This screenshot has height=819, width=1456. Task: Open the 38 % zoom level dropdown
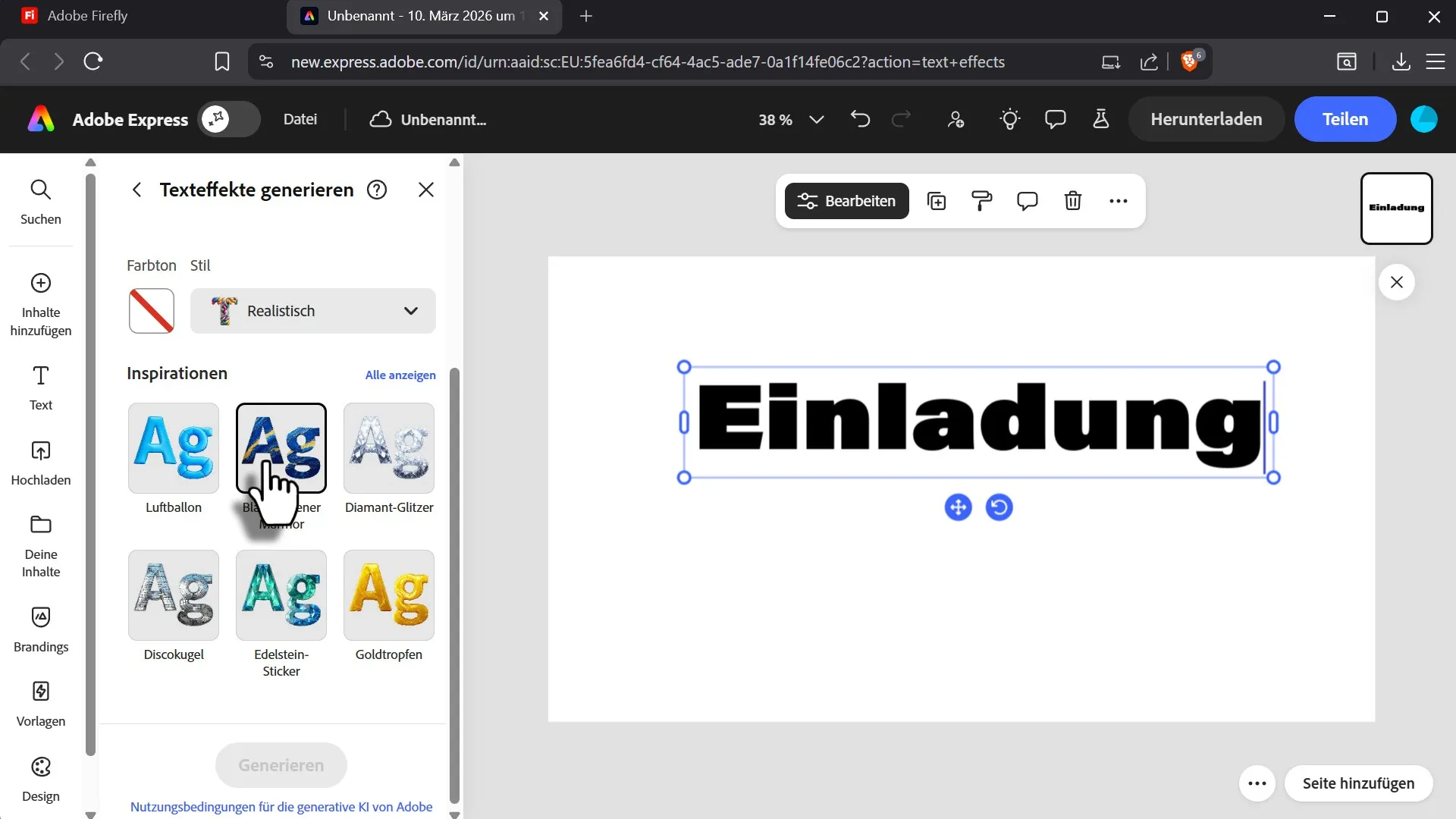[x=790, y=120]
